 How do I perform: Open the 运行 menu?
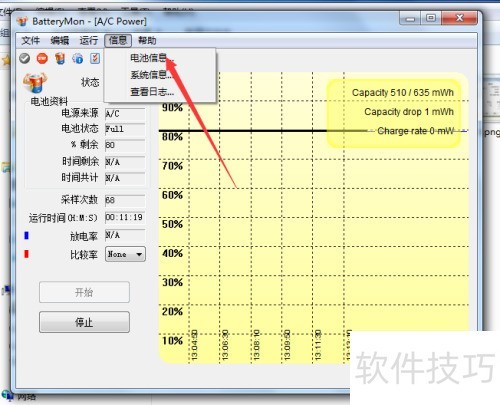[x=89, y=41]
